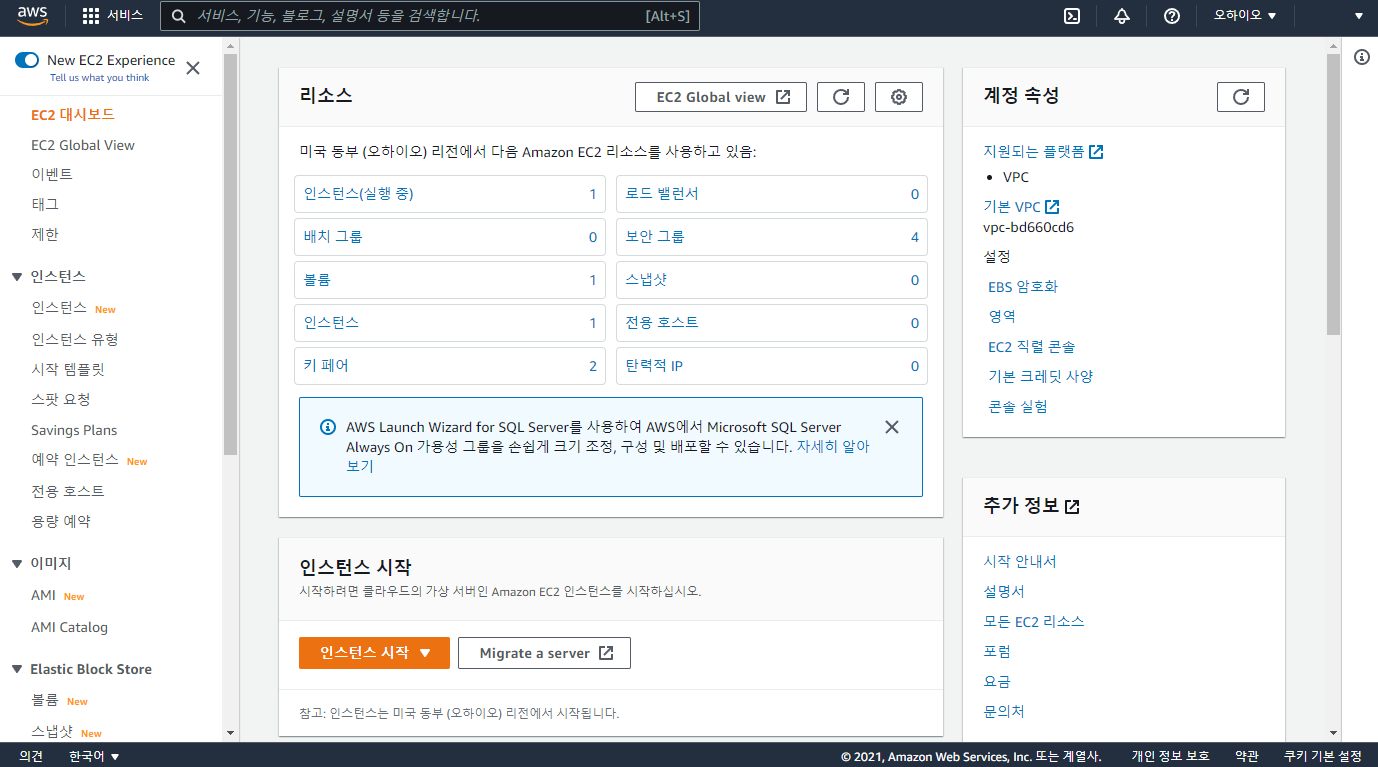Open the info panel icon at right edge
This screenshot has height=767, width=1378.
(1361, 57)
